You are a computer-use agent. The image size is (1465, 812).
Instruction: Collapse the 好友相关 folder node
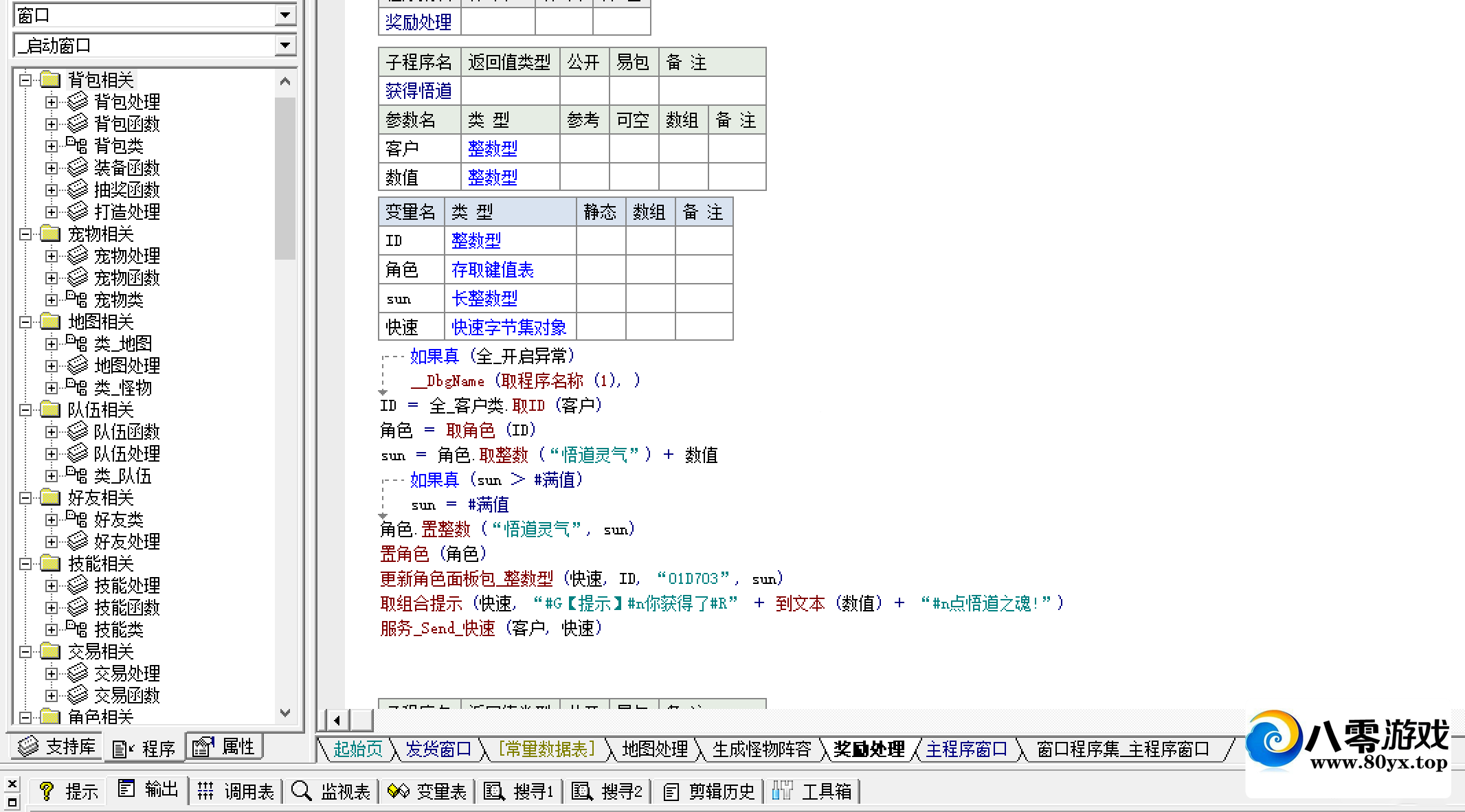pos(25,497)
